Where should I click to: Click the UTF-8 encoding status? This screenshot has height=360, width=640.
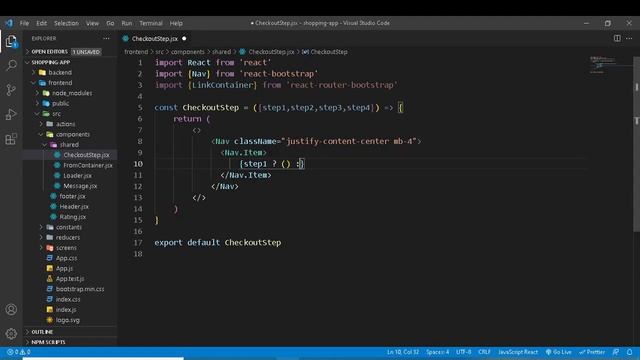coord(463,352)
